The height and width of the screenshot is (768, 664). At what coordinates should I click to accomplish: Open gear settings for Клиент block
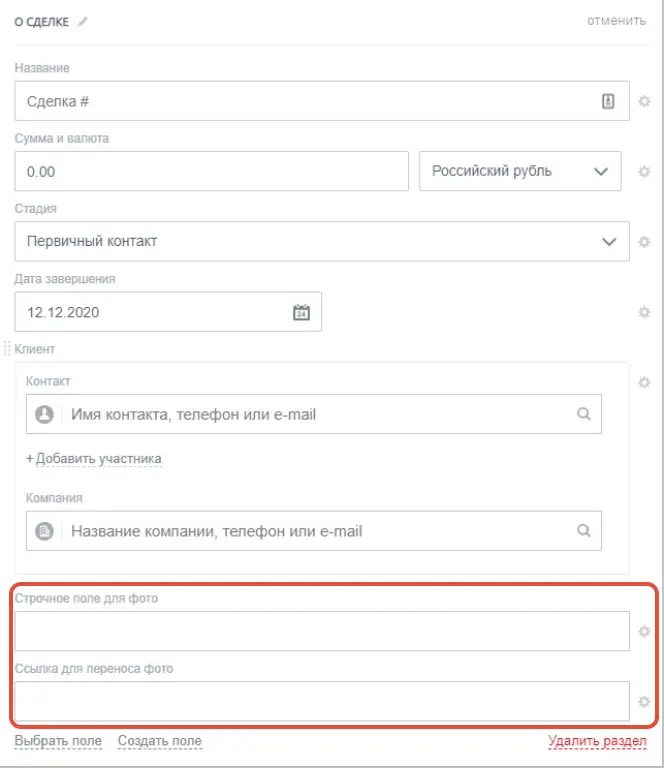pos(644,383)
